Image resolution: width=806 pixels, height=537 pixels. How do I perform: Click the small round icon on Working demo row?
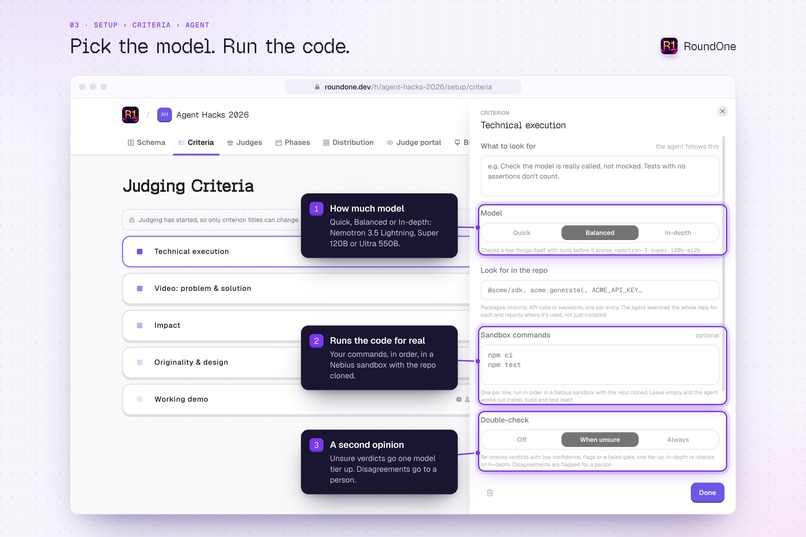pyautogui.click(x=459, y=399)
